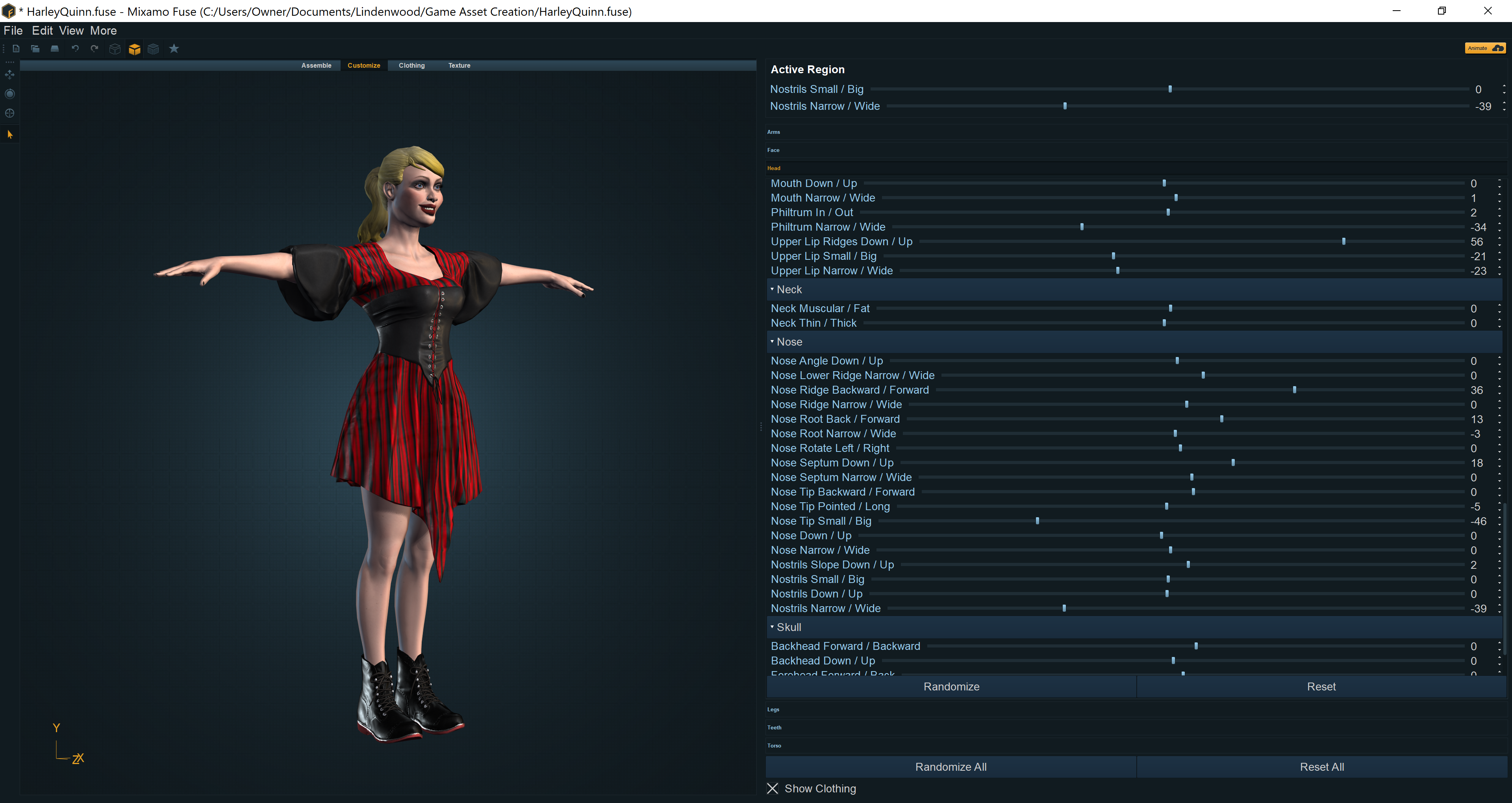Image resolution: width=1512 pixels, height=803 pixels.
Task: Click the Fuse application logo in the title bar
Action: (8, 11)
